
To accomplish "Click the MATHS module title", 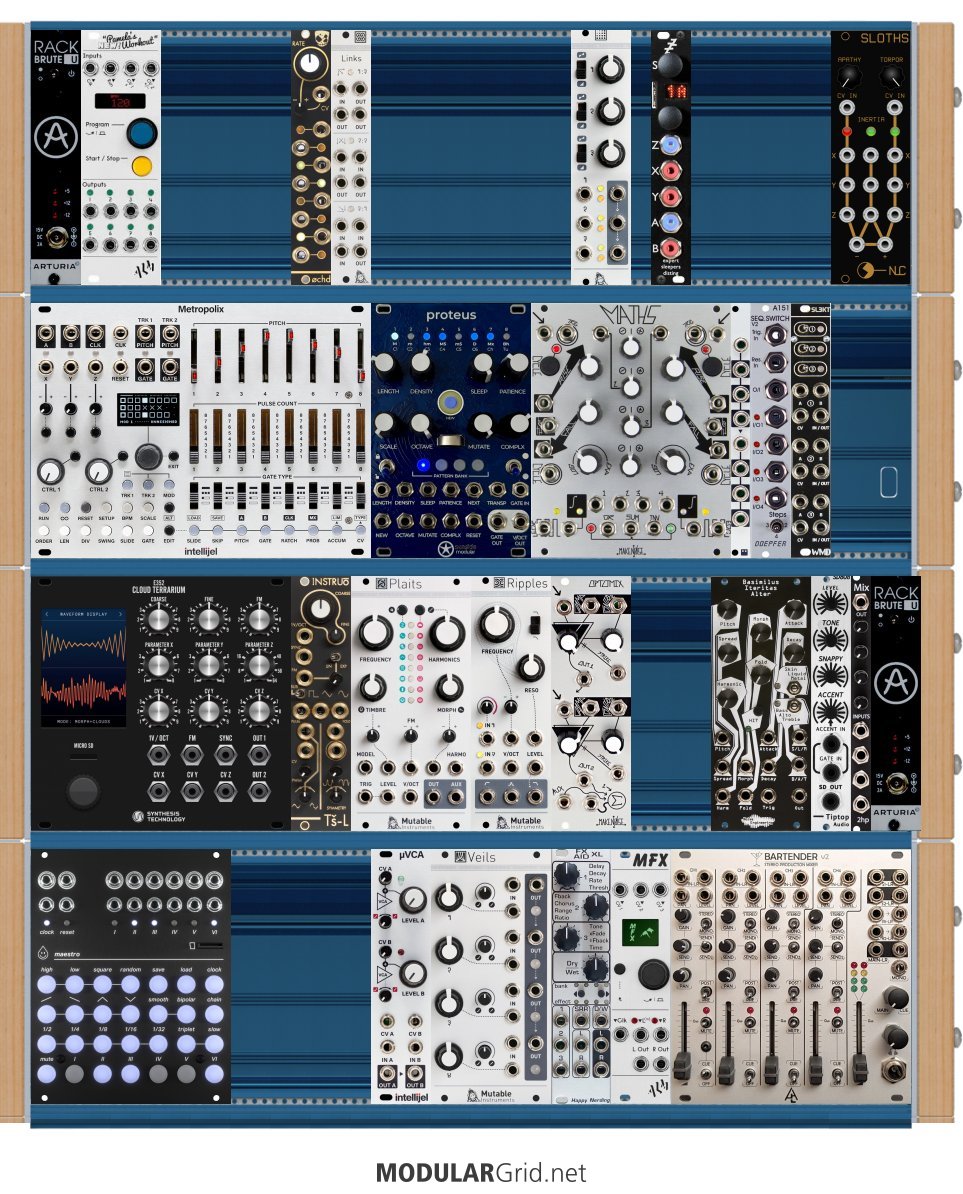I will coord(629,314).
